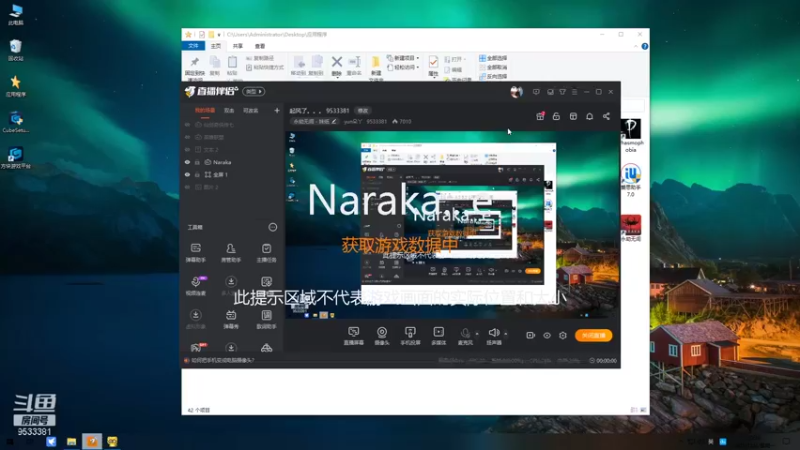Switch to the 共享 ribbon tab
Screen dimensions: 800x450
[x=238, y=46]
